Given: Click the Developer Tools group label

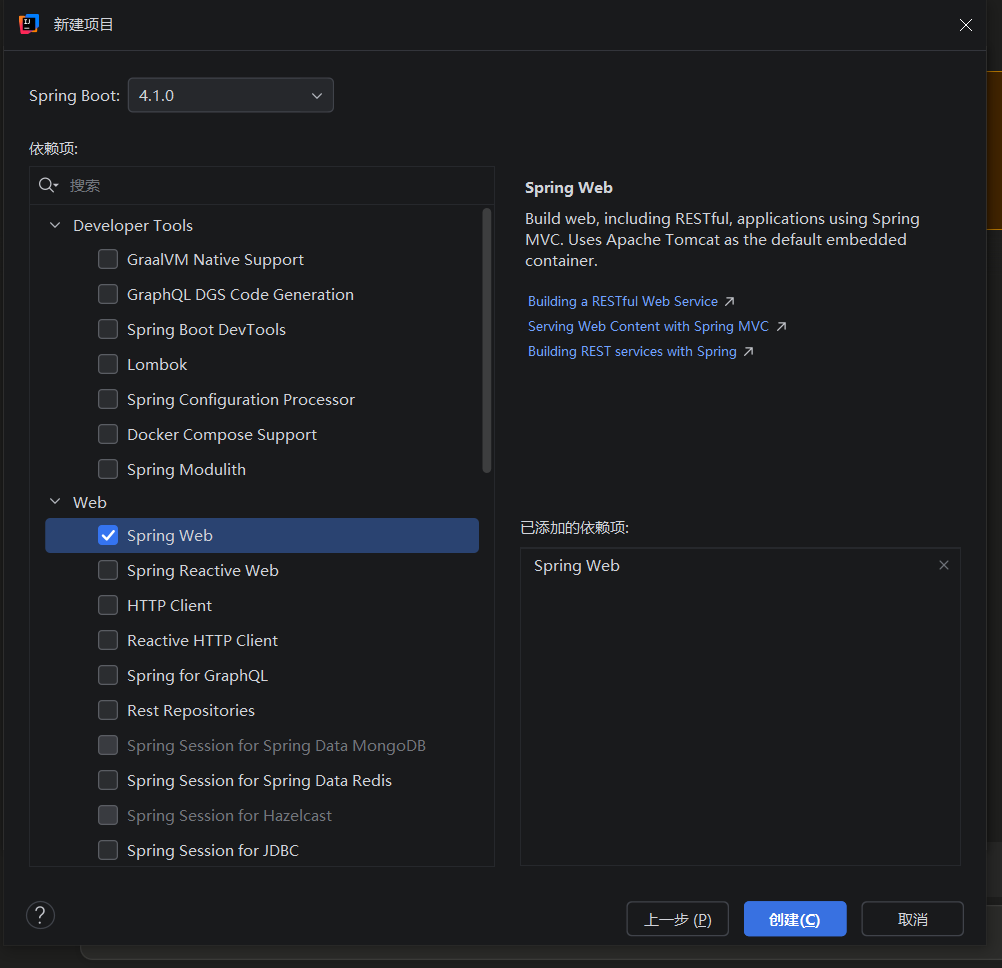Looking at the screenshot, I should [x=133, y=226].
